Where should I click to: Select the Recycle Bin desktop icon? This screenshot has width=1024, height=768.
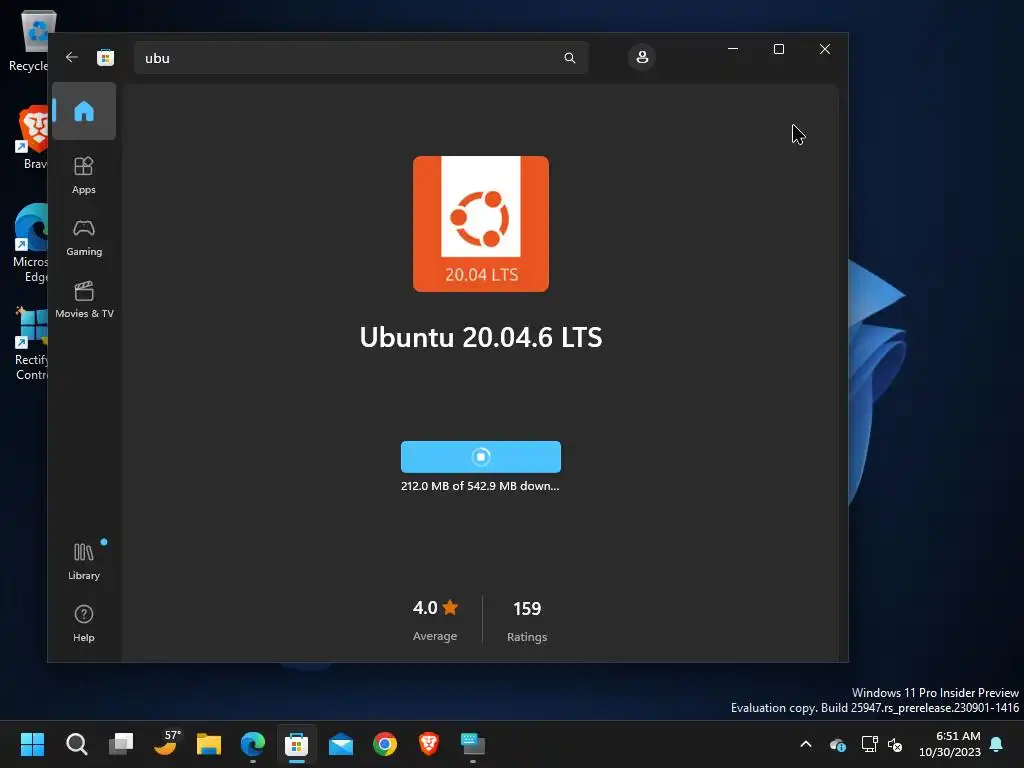(29, 41)
